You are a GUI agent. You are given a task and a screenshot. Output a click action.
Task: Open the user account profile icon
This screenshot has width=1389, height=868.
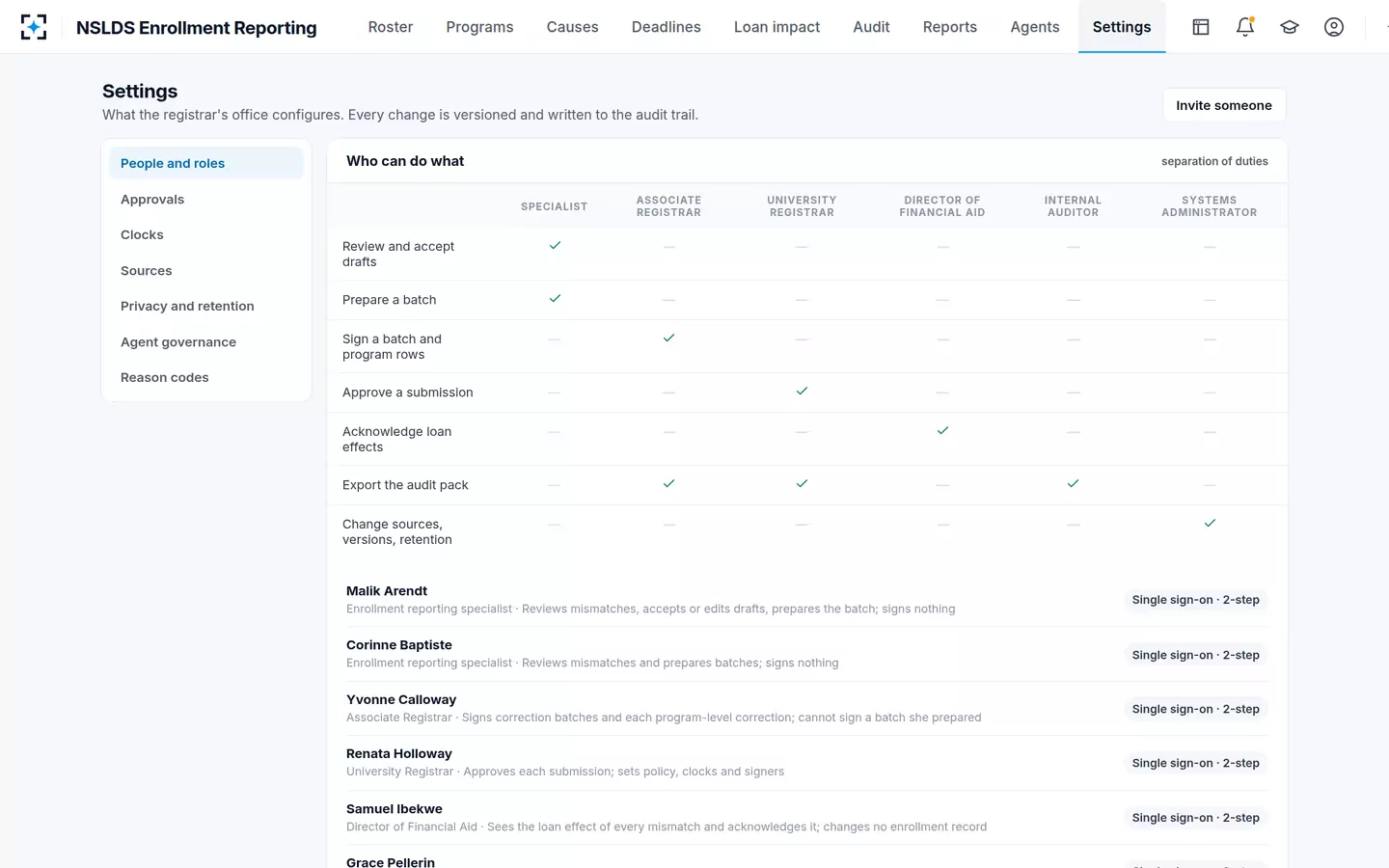coord(1334,27)
